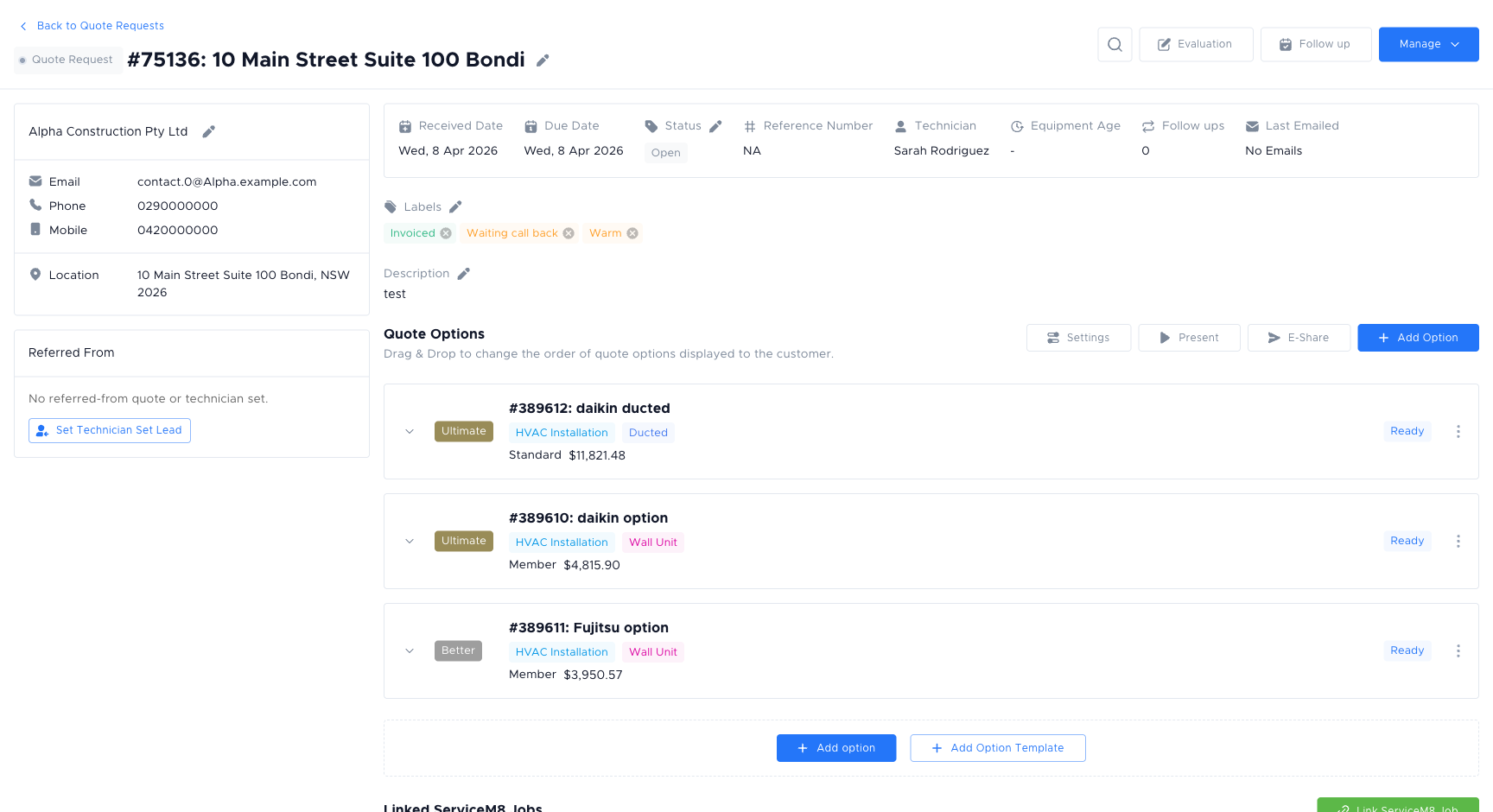This screenshot has width=1493, height=812.
Task: Edit Labels using the pencil icon
Action: tap(455, 207)
